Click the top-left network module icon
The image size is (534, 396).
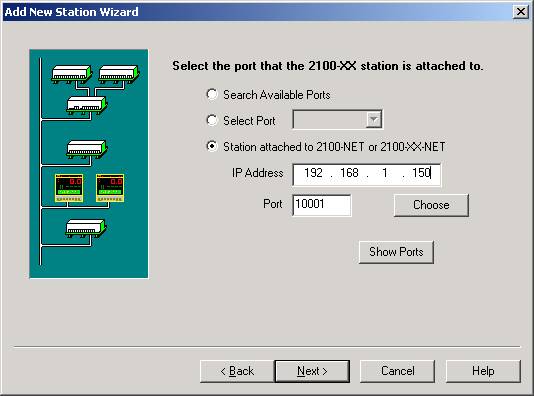(72, 74)
